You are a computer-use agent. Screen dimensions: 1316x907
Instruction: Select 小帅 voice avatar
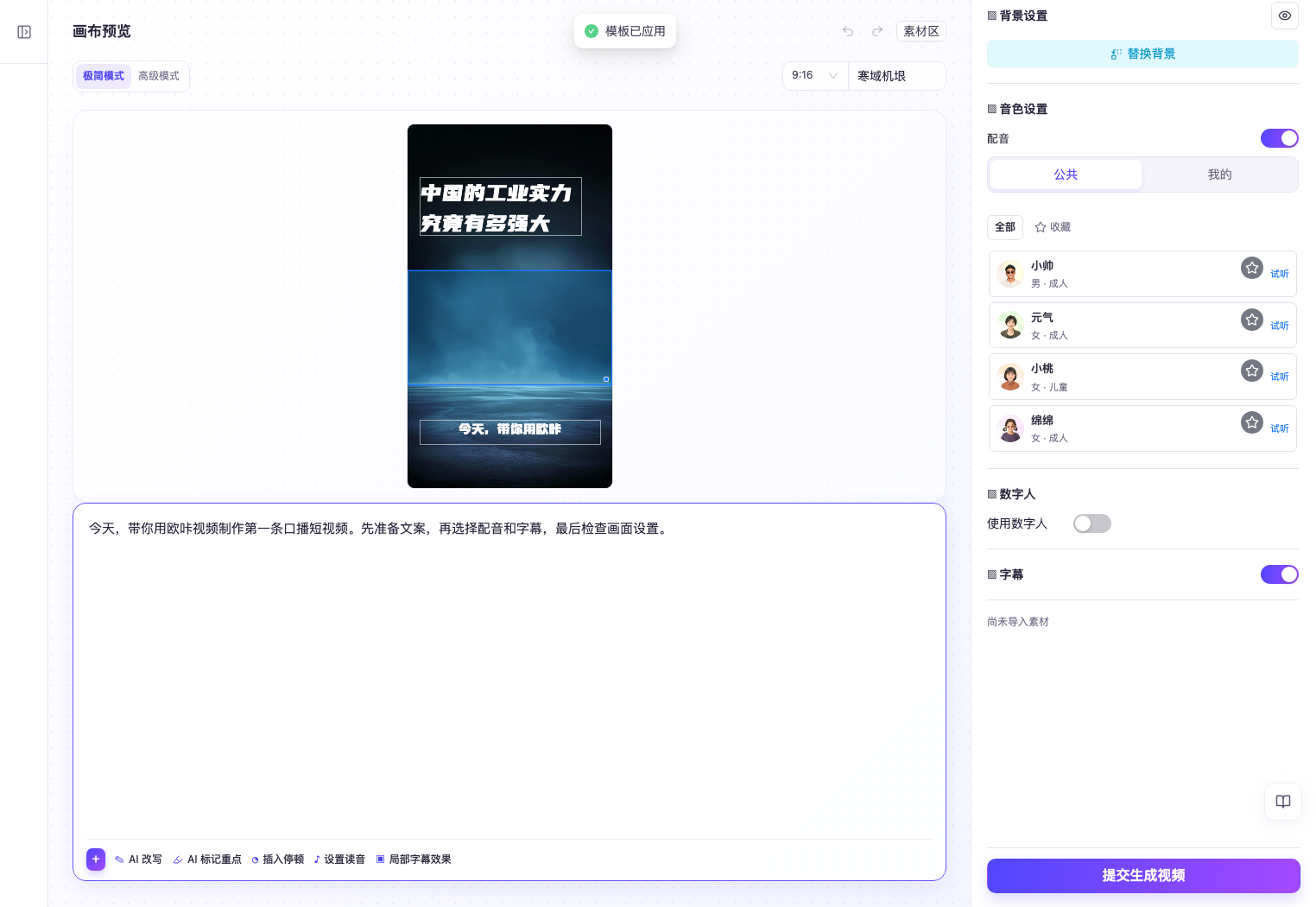point(1010,274)
